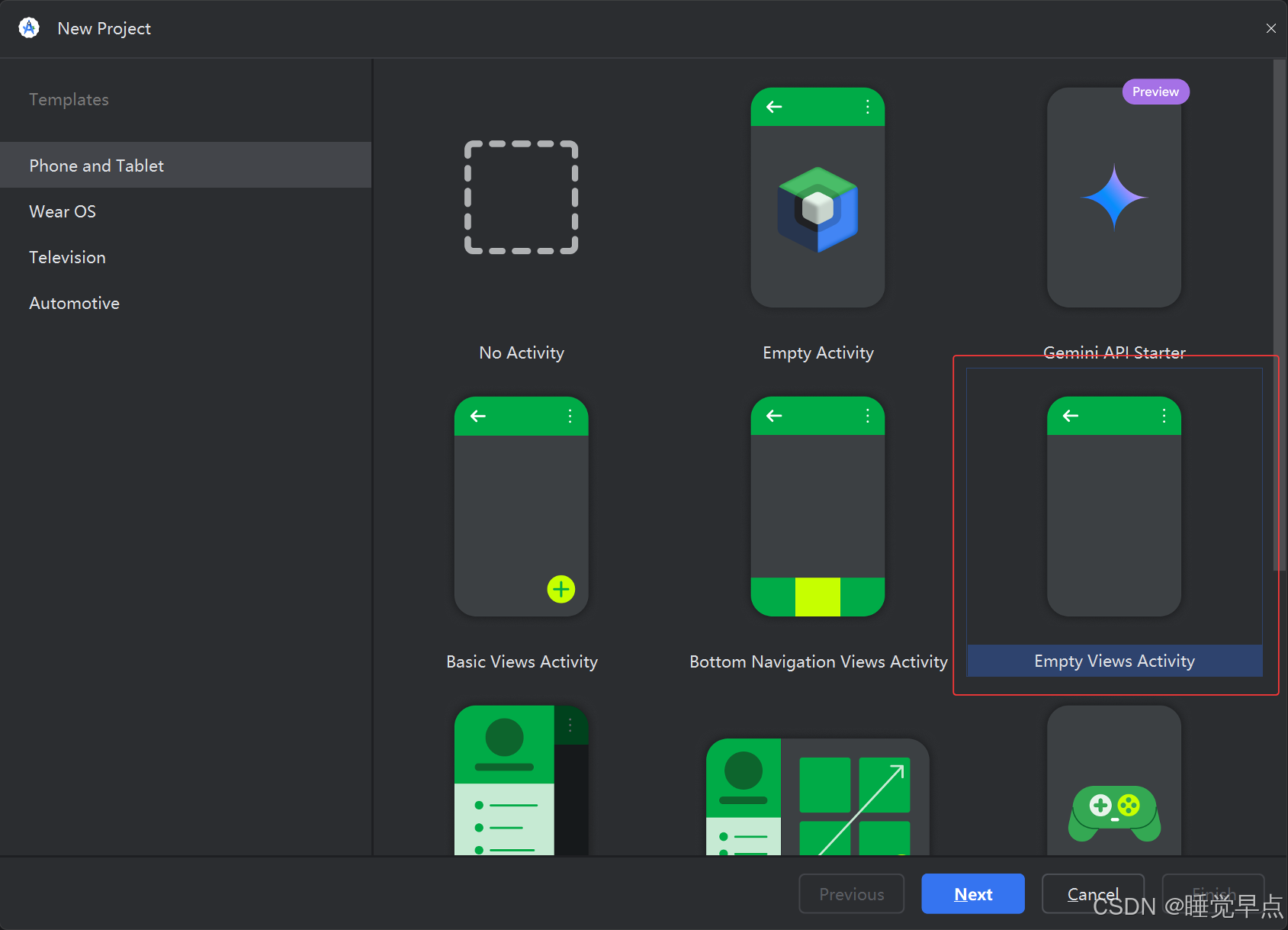Select the No Activity template thumbnail
The image size is (1288, 930).
pyautogui.click(x=521, y=198)
